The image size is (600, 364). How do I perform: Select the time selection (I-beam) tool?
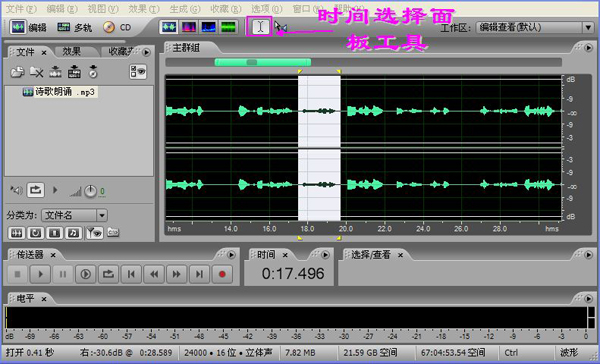260,27
